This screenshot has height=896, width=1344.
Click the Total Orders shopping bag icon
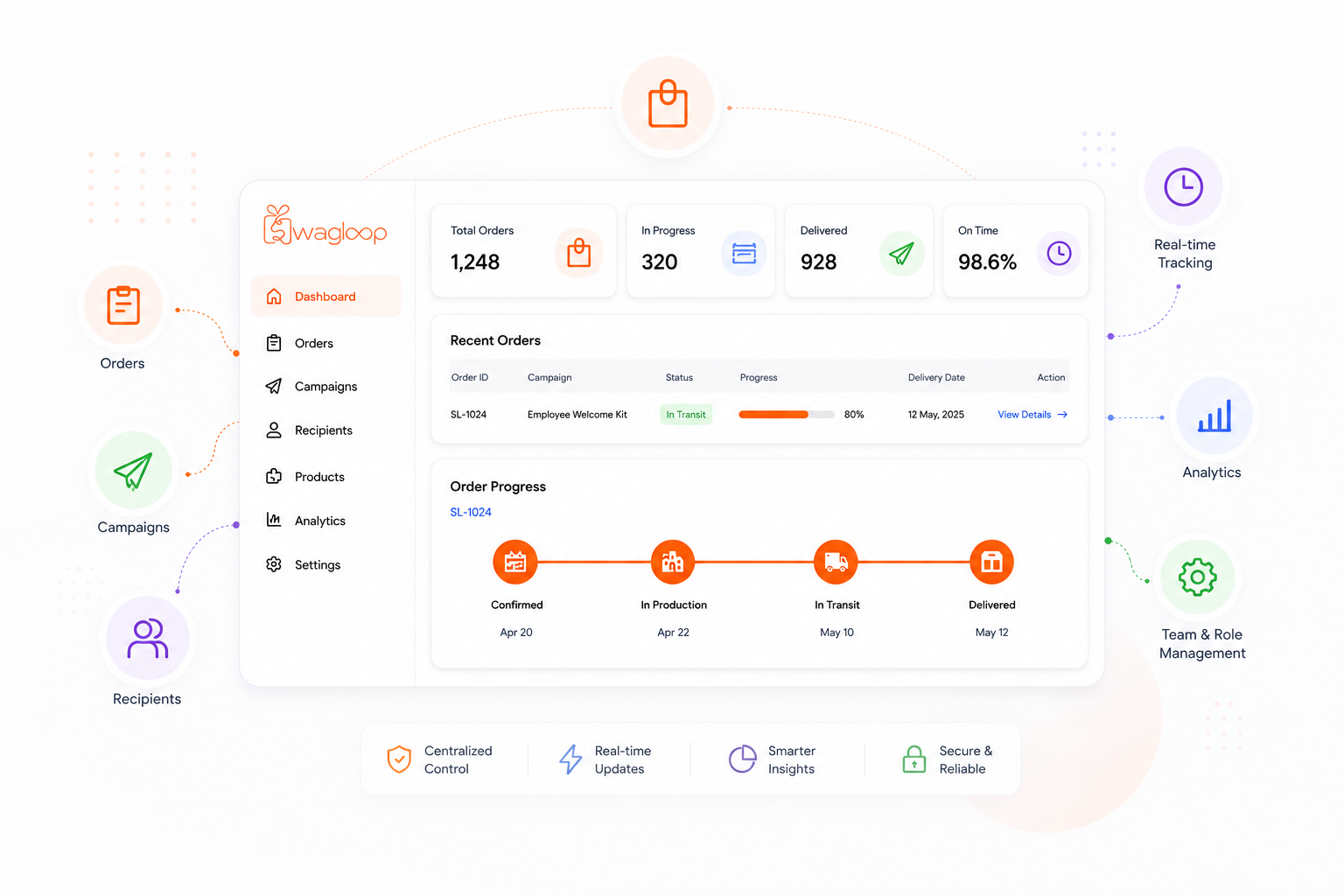pos(578,253)
